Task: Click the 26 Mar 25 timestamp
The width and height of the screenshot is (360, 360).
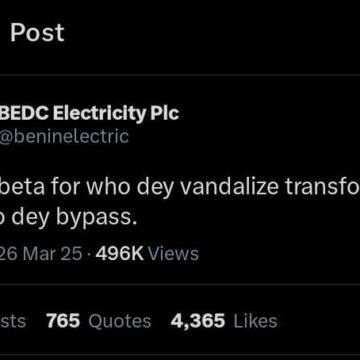Action: coord(41,254)
